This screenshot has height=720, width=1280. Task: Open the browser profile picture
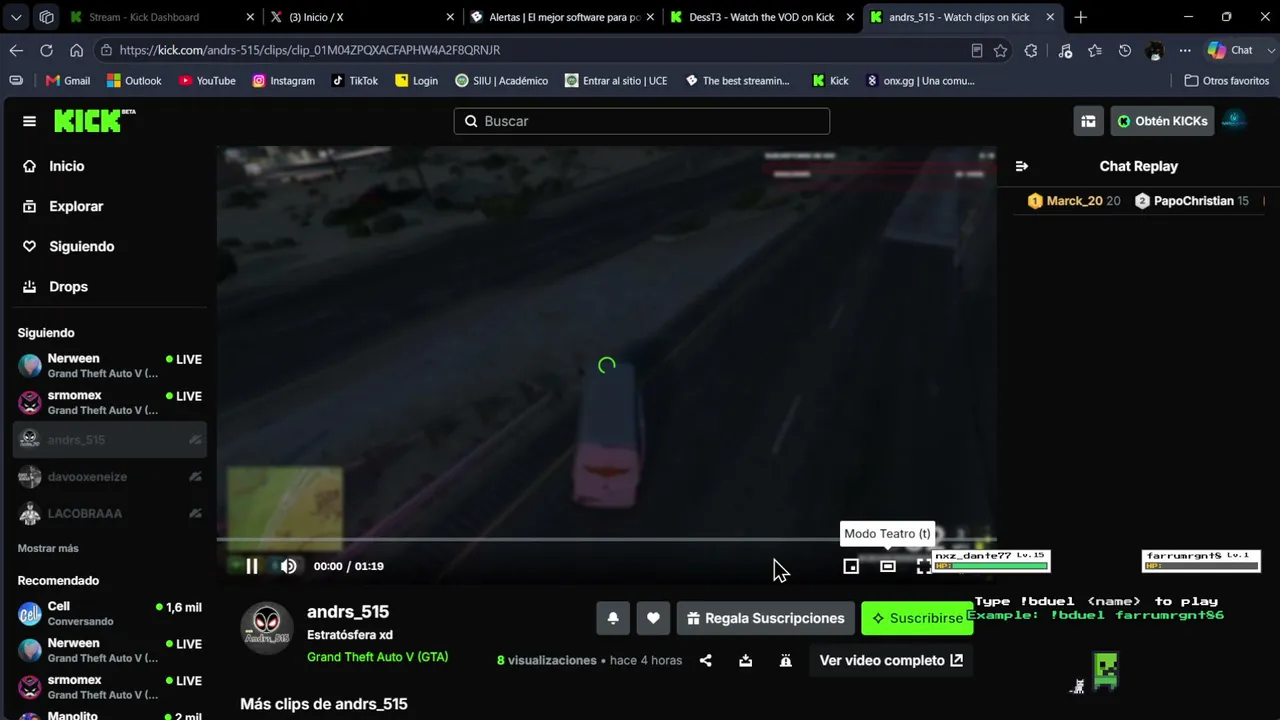tap(1155, 50)
